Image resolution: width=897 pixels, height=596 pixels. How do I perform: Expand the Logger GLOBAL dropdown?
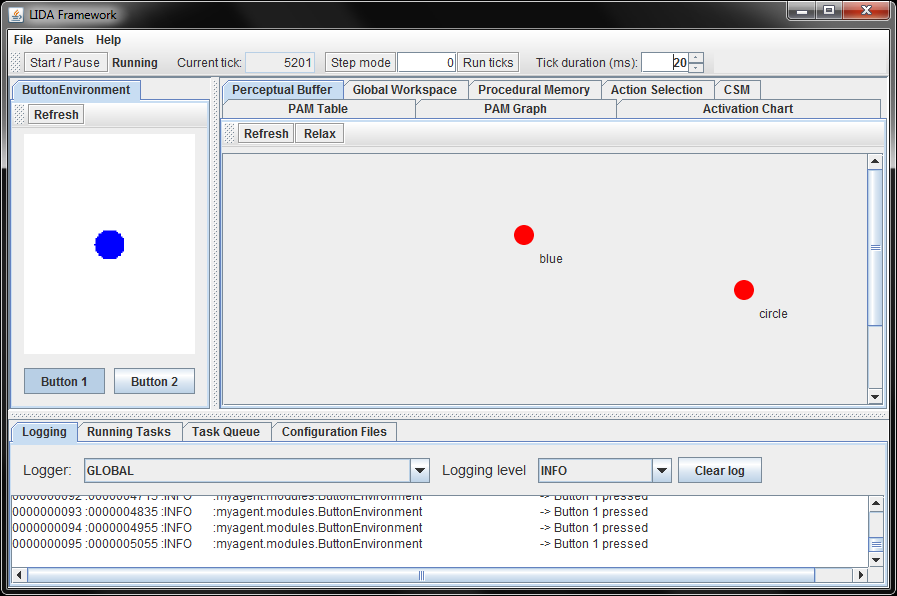point(419,471)
